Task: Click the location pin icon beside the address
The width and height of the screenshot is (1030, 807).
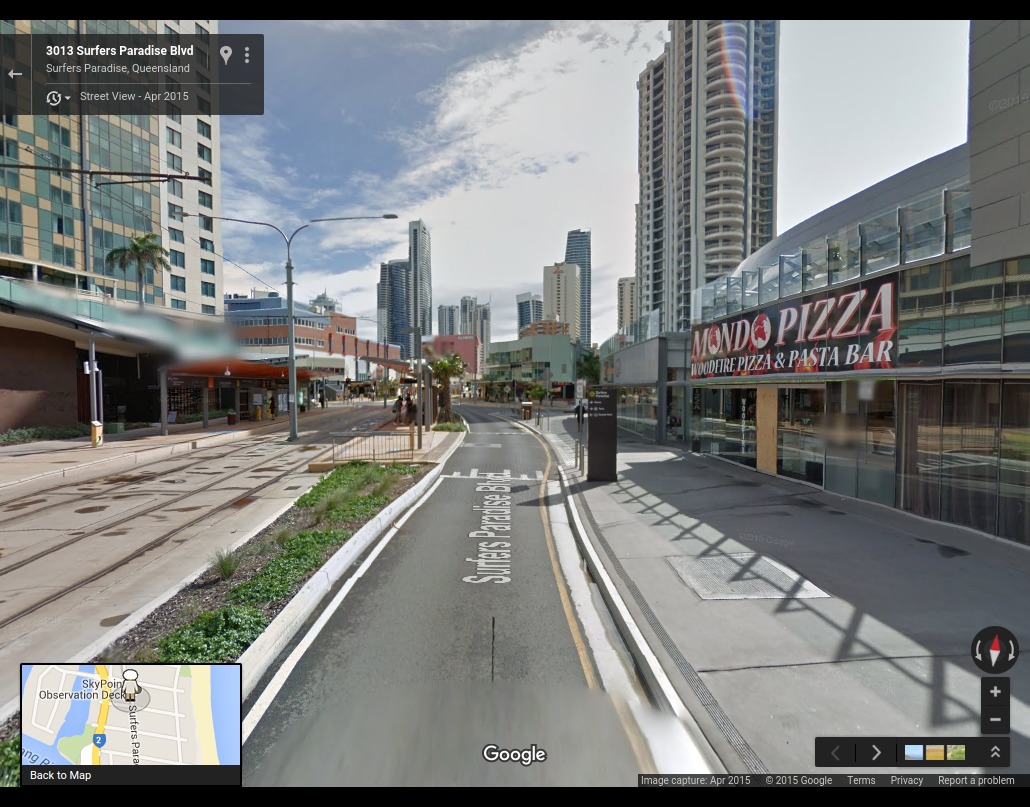Action: [226, 55]
